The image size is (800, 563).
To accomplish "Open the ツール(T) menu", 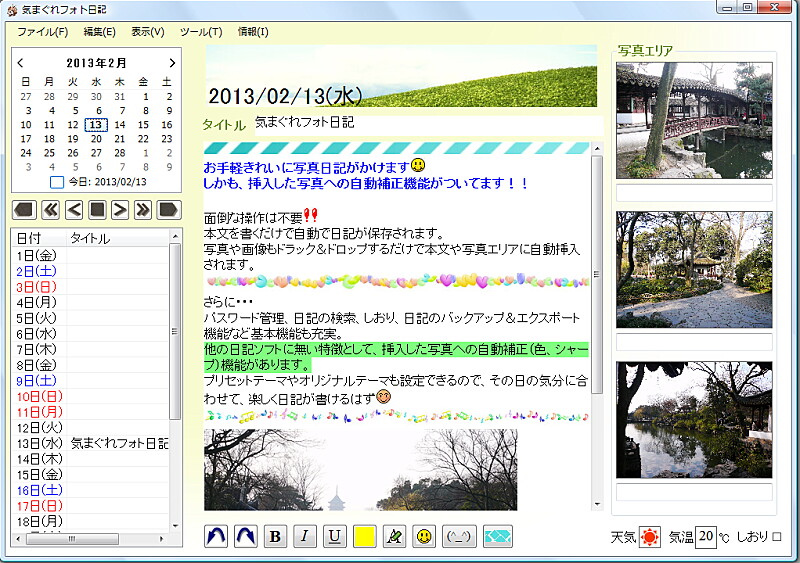I will click(x=201, y=32).
